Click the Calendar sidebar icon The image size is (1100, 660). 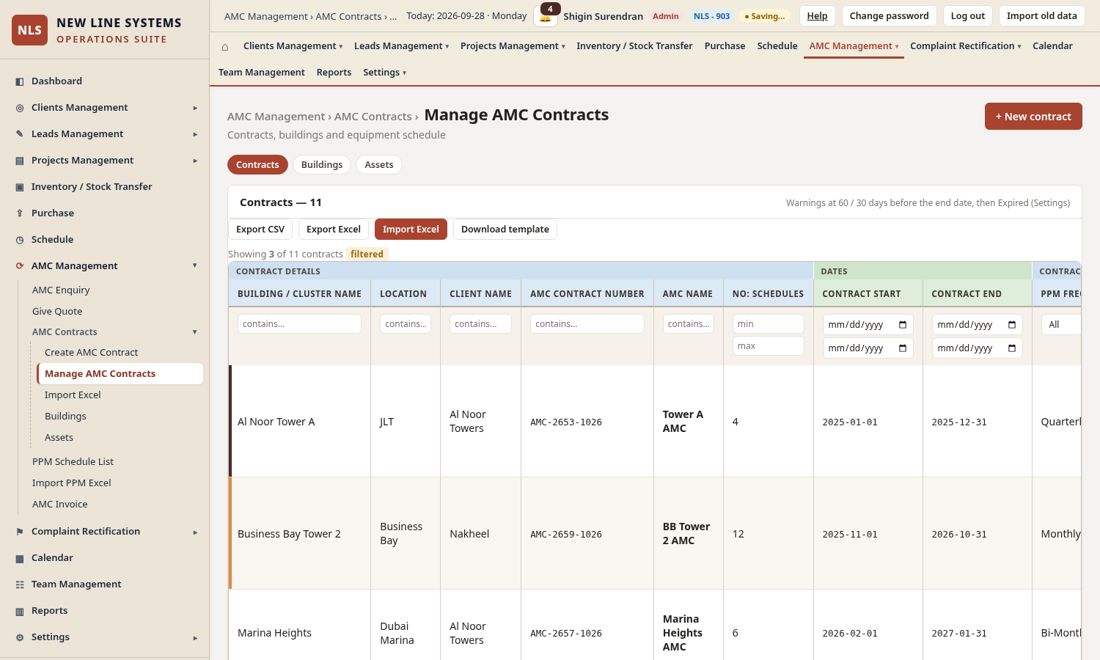(x=20, y=558)
